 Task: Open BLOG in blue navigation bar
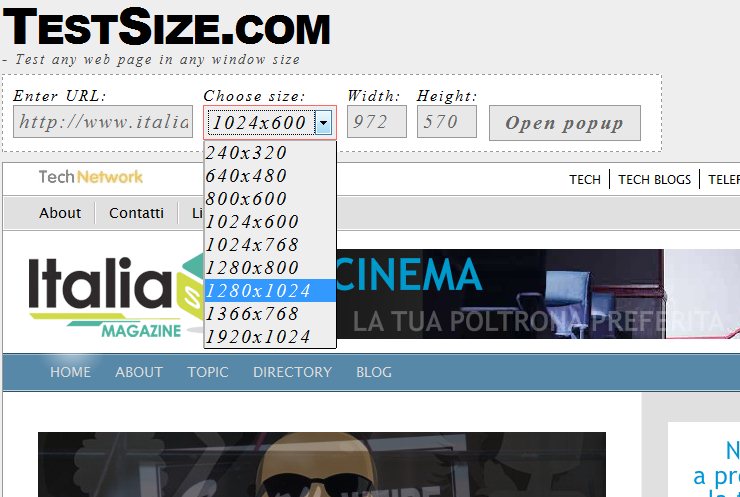pos(374,372)
